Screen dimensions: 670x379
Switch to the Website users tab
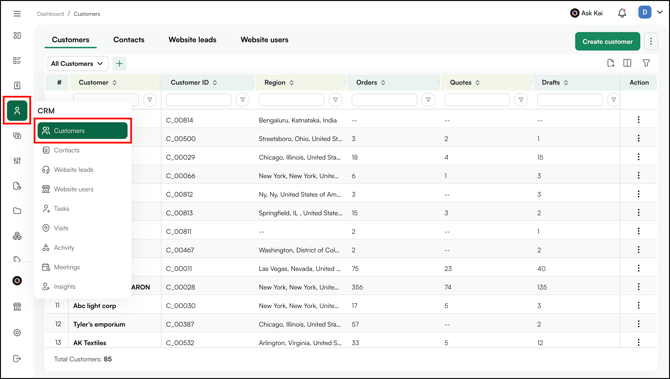coord(264,40)
